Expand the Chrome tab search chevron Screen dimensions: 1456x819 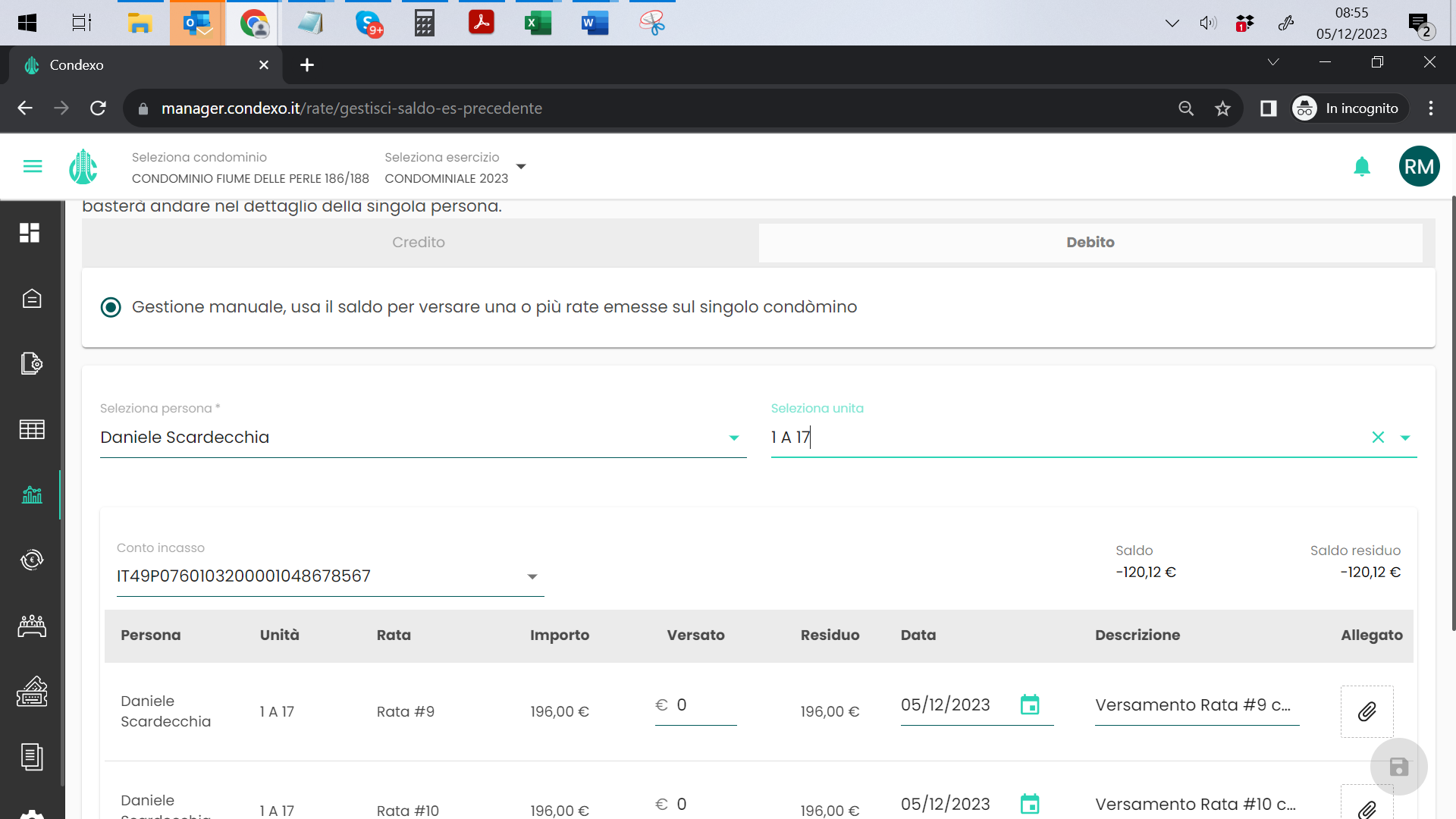click(x=1273, y=62)
